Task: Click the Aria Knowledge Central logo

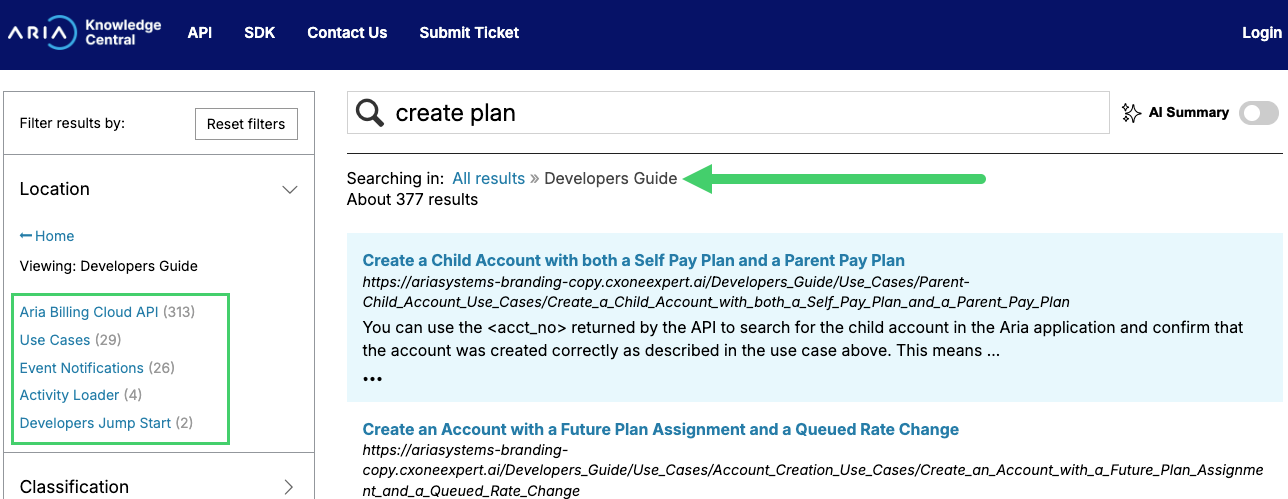Action: click(84, 33)
